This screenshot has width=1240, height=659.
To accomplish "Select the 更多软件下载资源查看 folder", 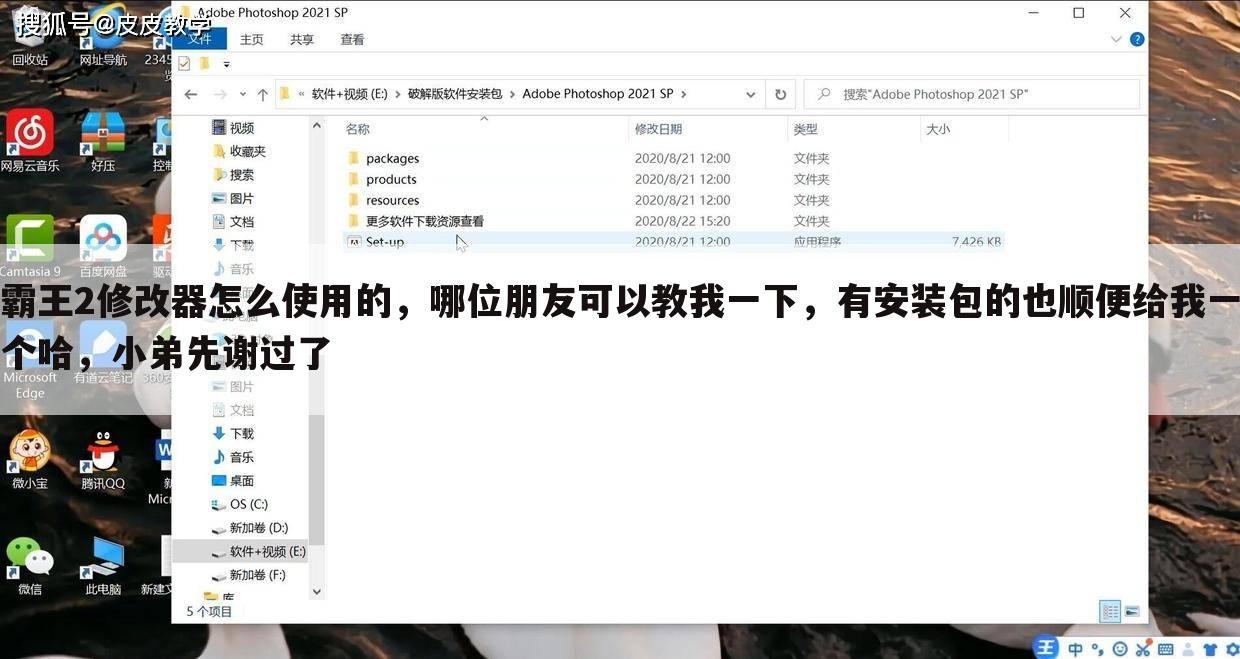I will pos(424,221).
